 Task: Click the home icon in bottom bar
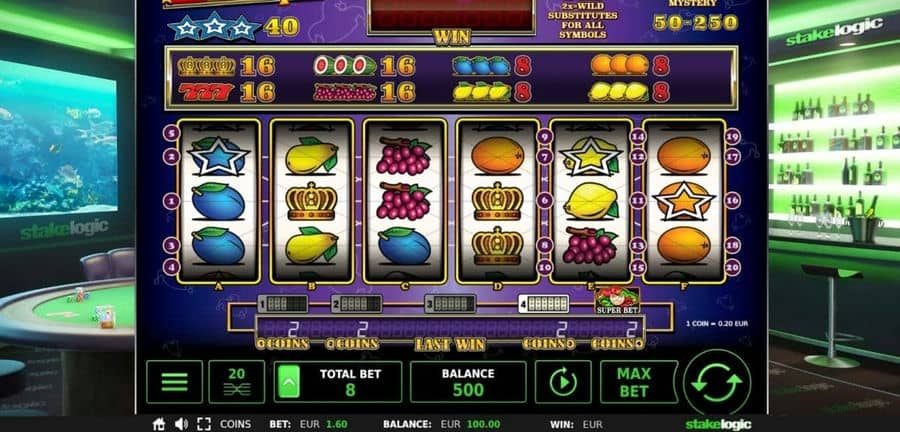click(x=159, y=425)
